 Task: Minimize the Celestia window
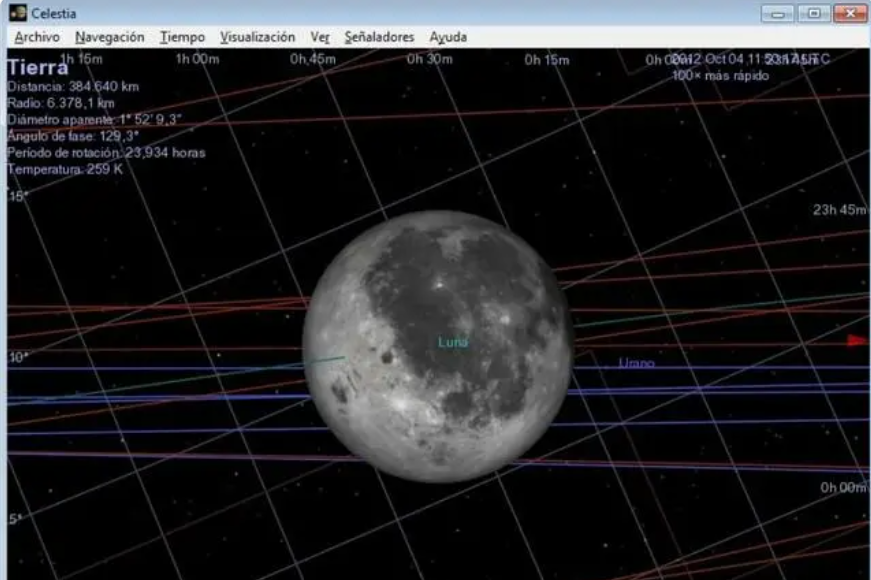pos(777,13)
